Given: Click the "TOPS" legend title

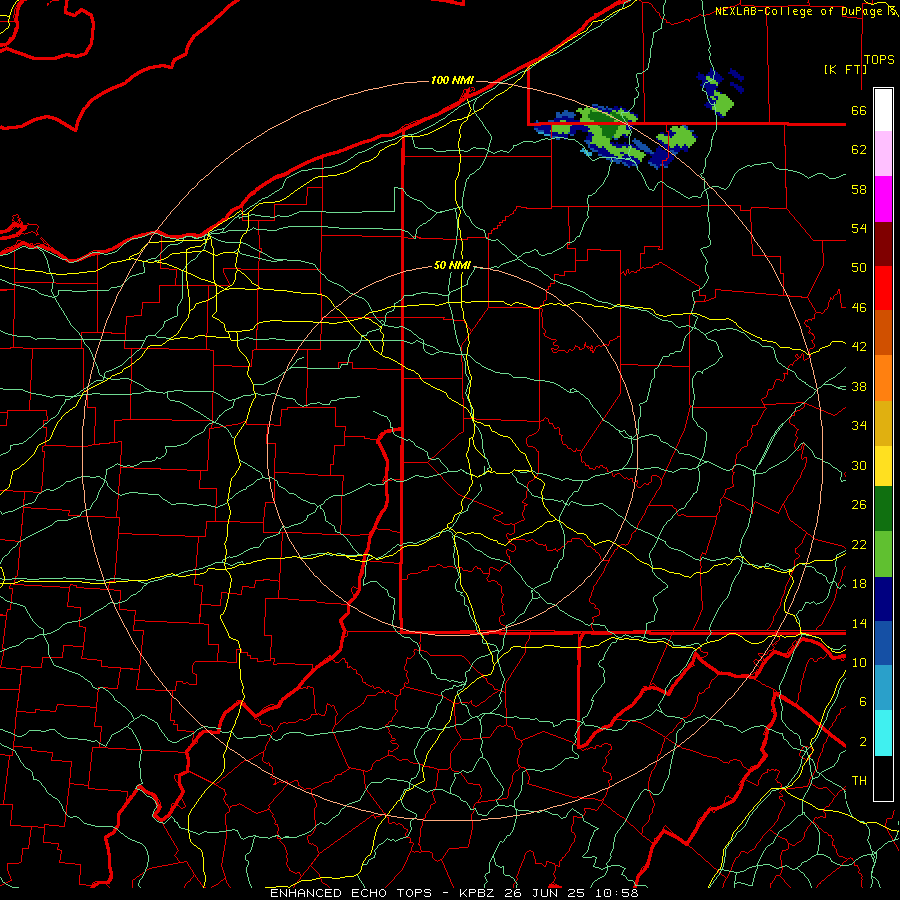Looking at the screenshot, I should tap(879, 59).
